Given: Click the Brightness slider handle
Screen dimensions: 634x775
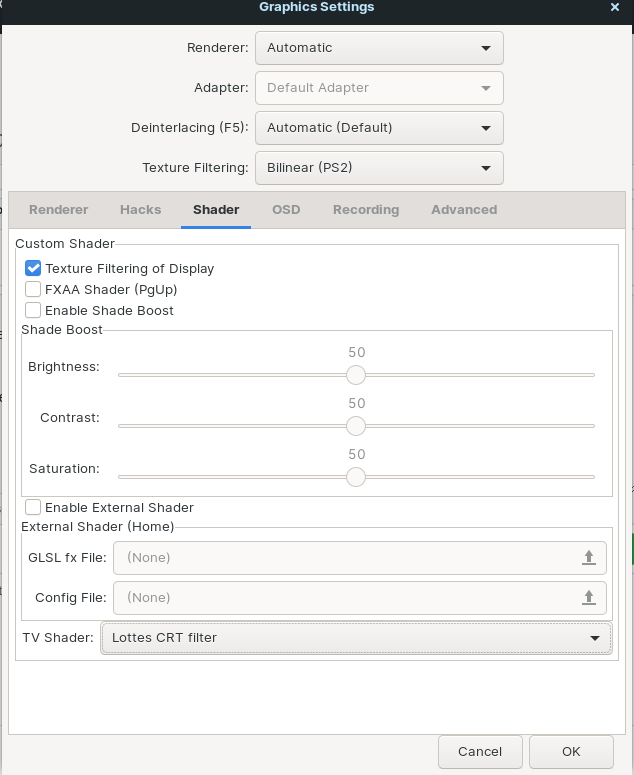Looking at the screenshot, I should pyautogui.click(x=356, y=375).
